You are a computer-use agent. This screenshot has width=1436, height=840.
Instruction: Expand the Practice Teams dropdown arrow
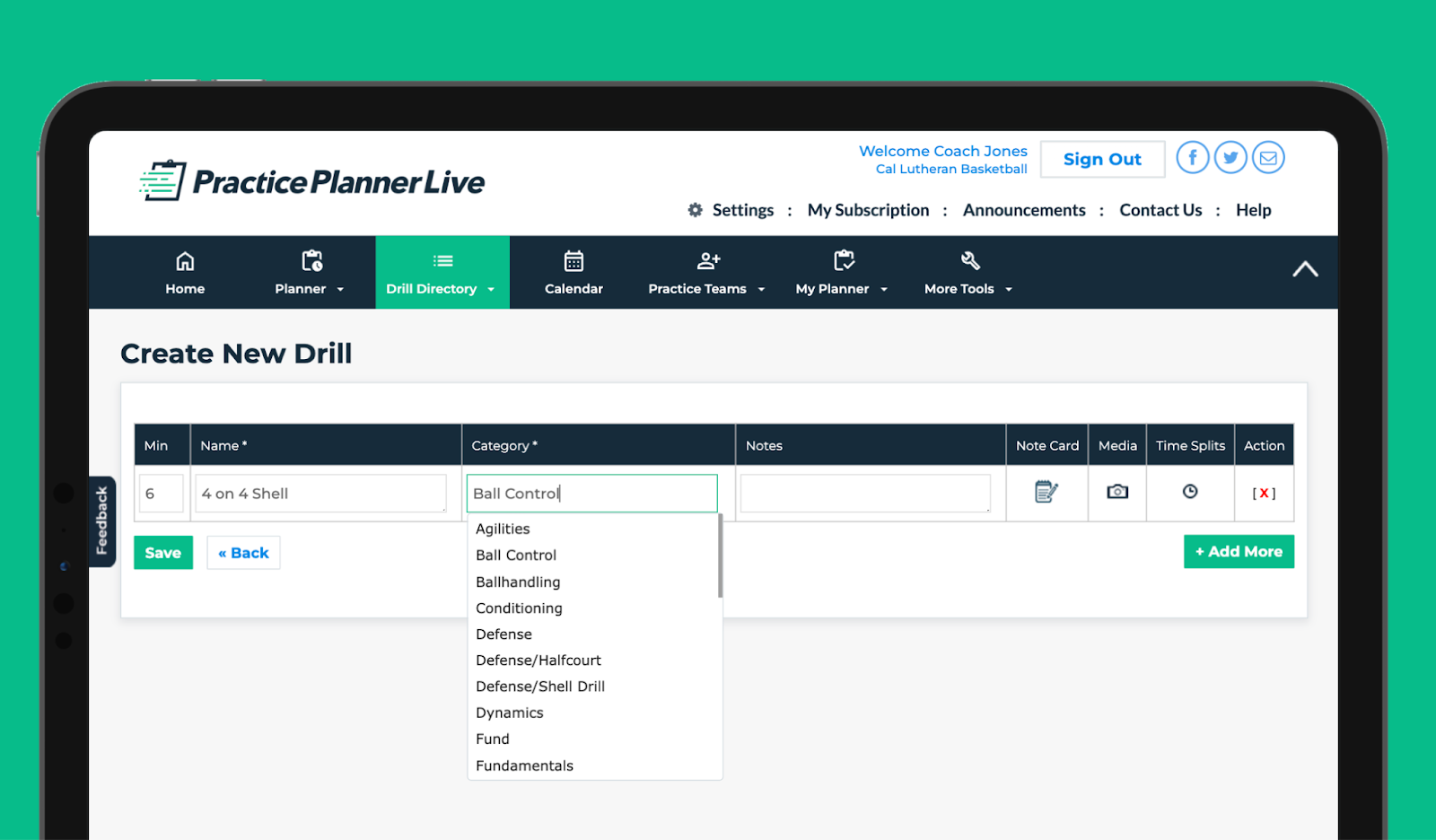click(x=761, y=290)
